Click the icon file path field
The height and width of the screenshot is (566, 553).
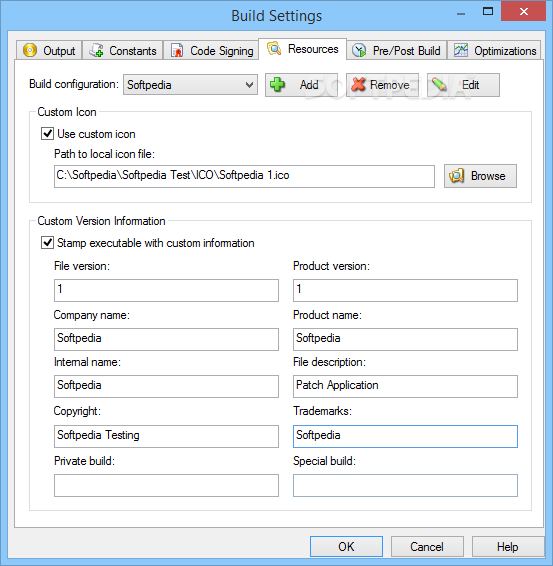244,176
